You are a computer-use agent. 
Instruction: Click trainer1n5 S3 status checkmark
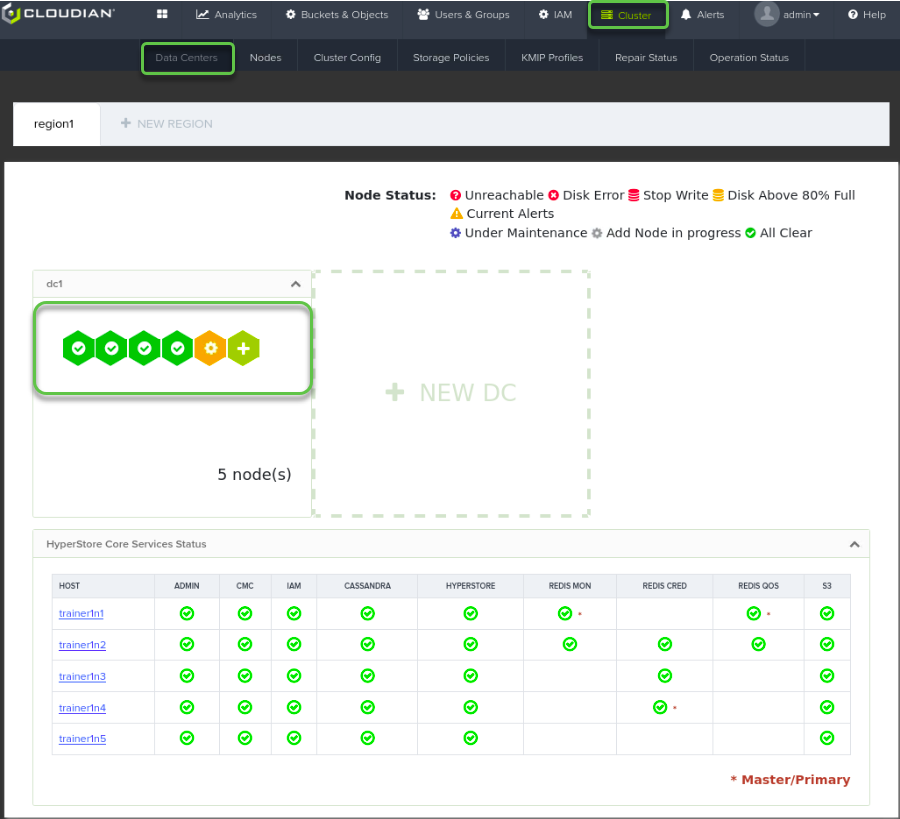827,738
